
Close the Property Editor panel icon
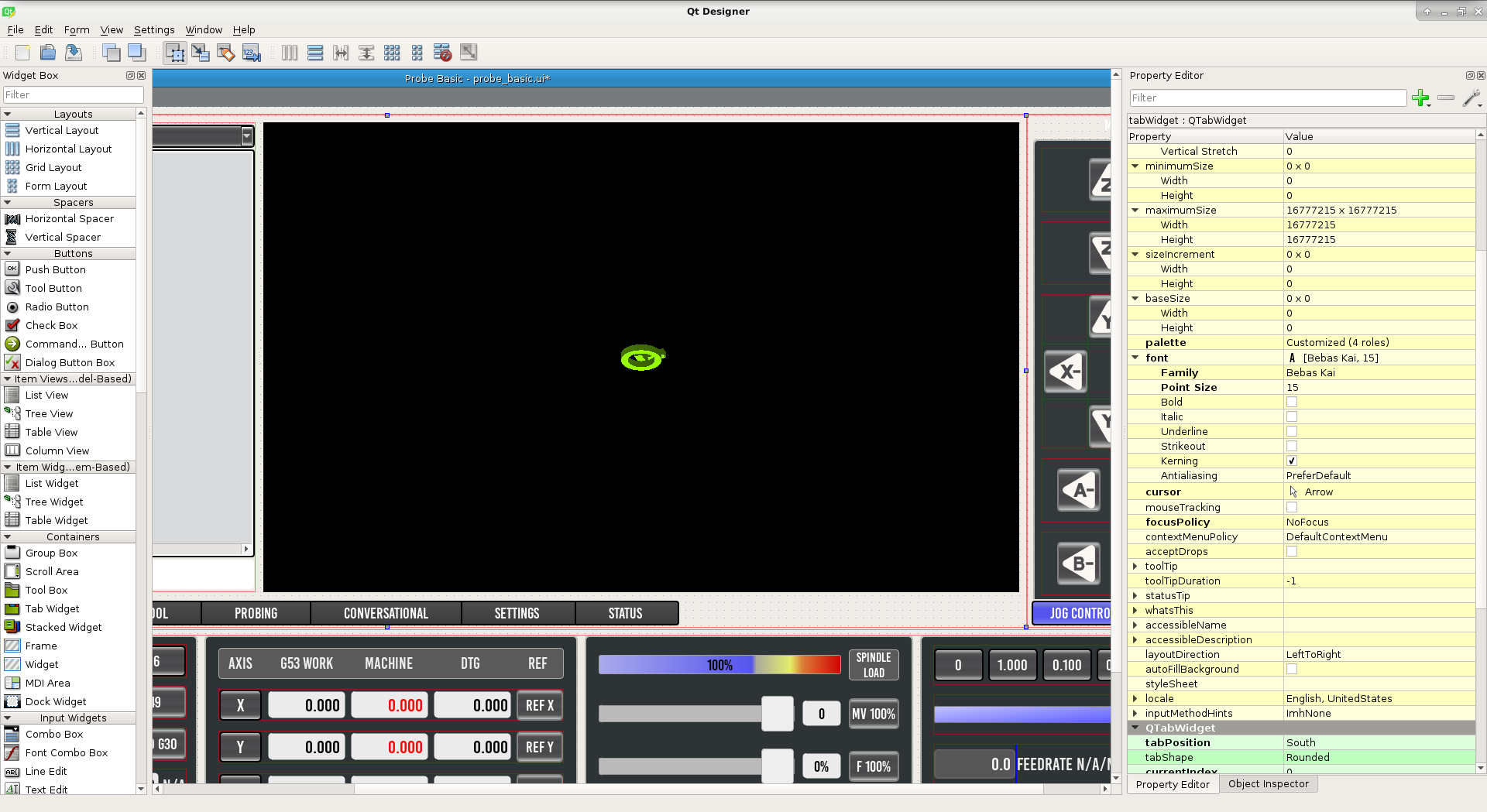click(1481, 76)
